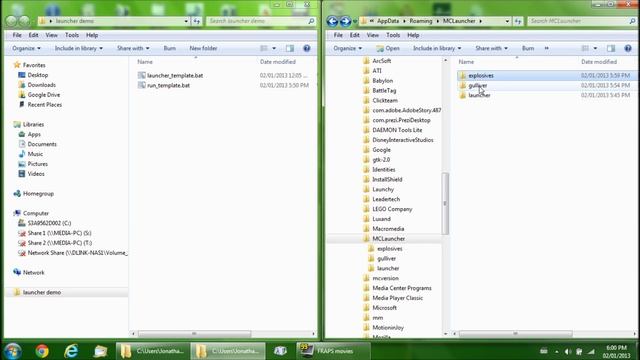Open Include in library dropdown, launcher demo
This screenshot has height=360, width=640.
pos(79,48)
